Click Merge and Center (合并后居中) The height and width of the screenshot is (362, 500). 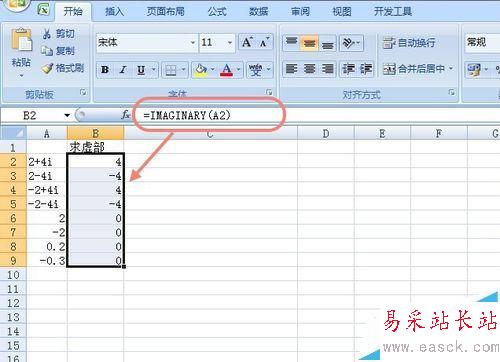point(414,69)
